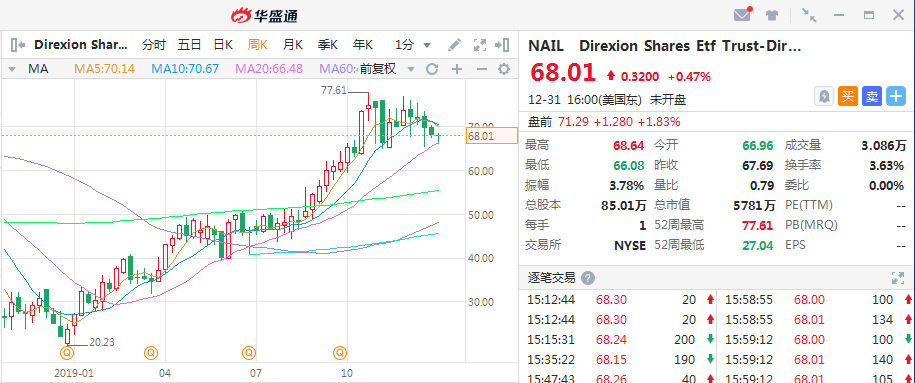Click the orange 买 buy button
The width and height of the screenshot is (915, 383).
pyautogui.click(x=848, y=96)
